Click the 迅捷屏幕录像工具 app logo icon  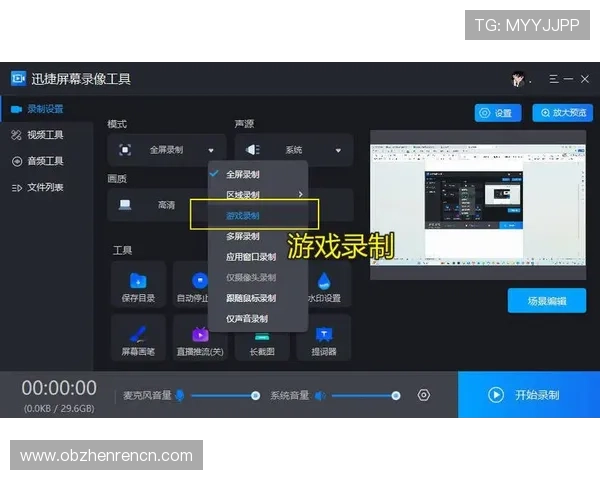(18, 78)
